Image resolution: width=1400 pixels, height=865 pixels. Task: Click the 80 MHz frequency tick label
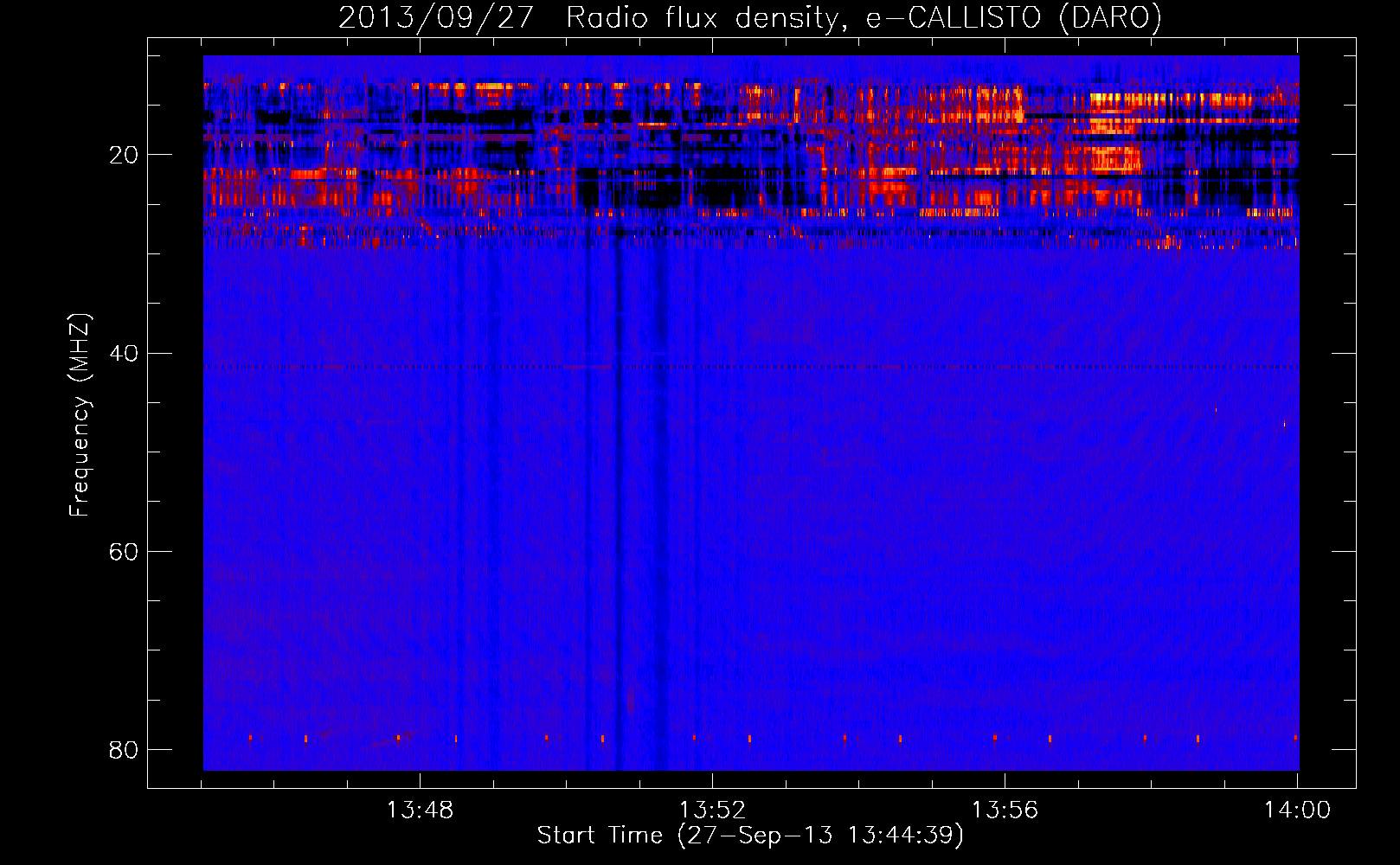[x=124, y=750]
